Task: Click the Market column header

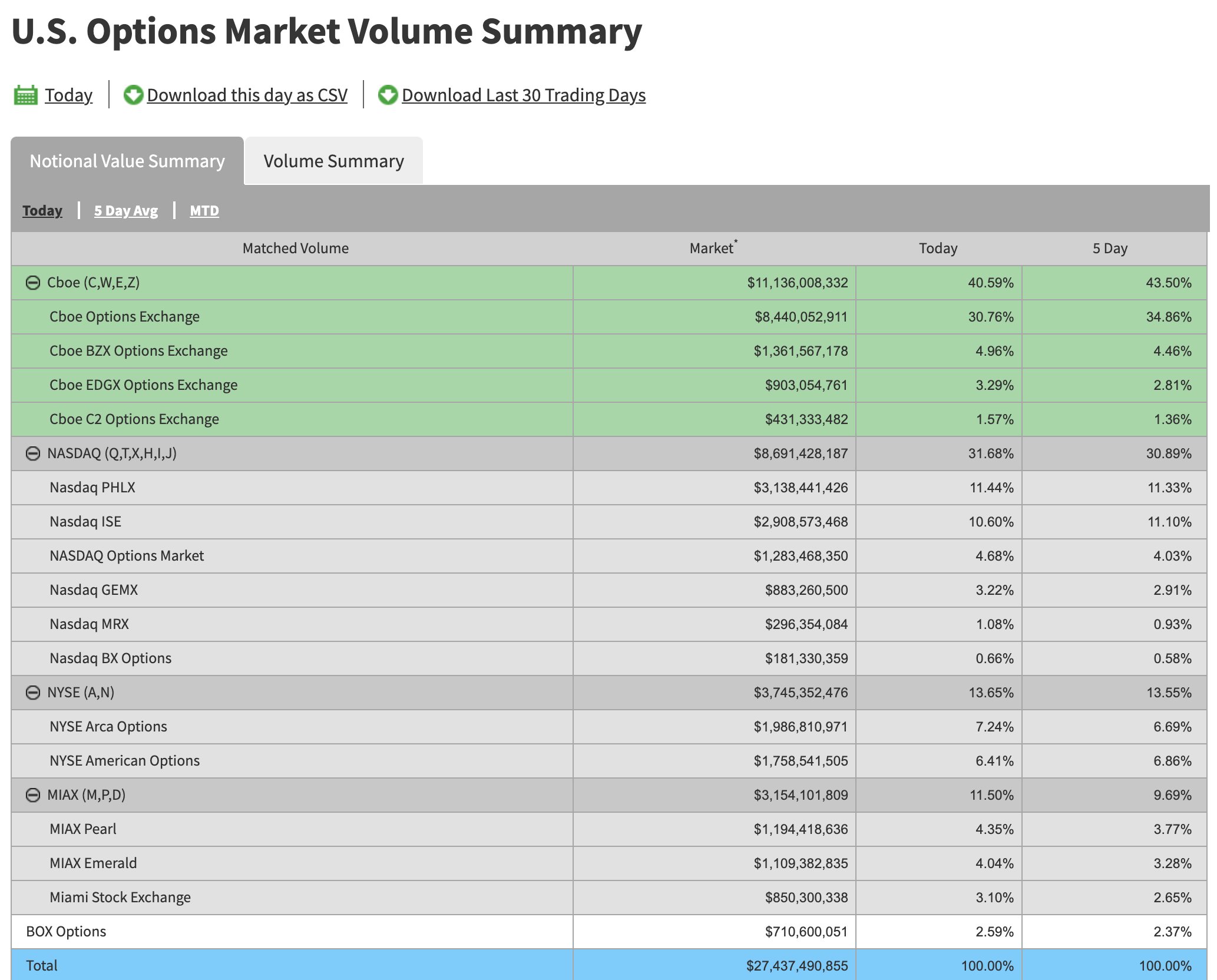Action: (x=712, y=249)
